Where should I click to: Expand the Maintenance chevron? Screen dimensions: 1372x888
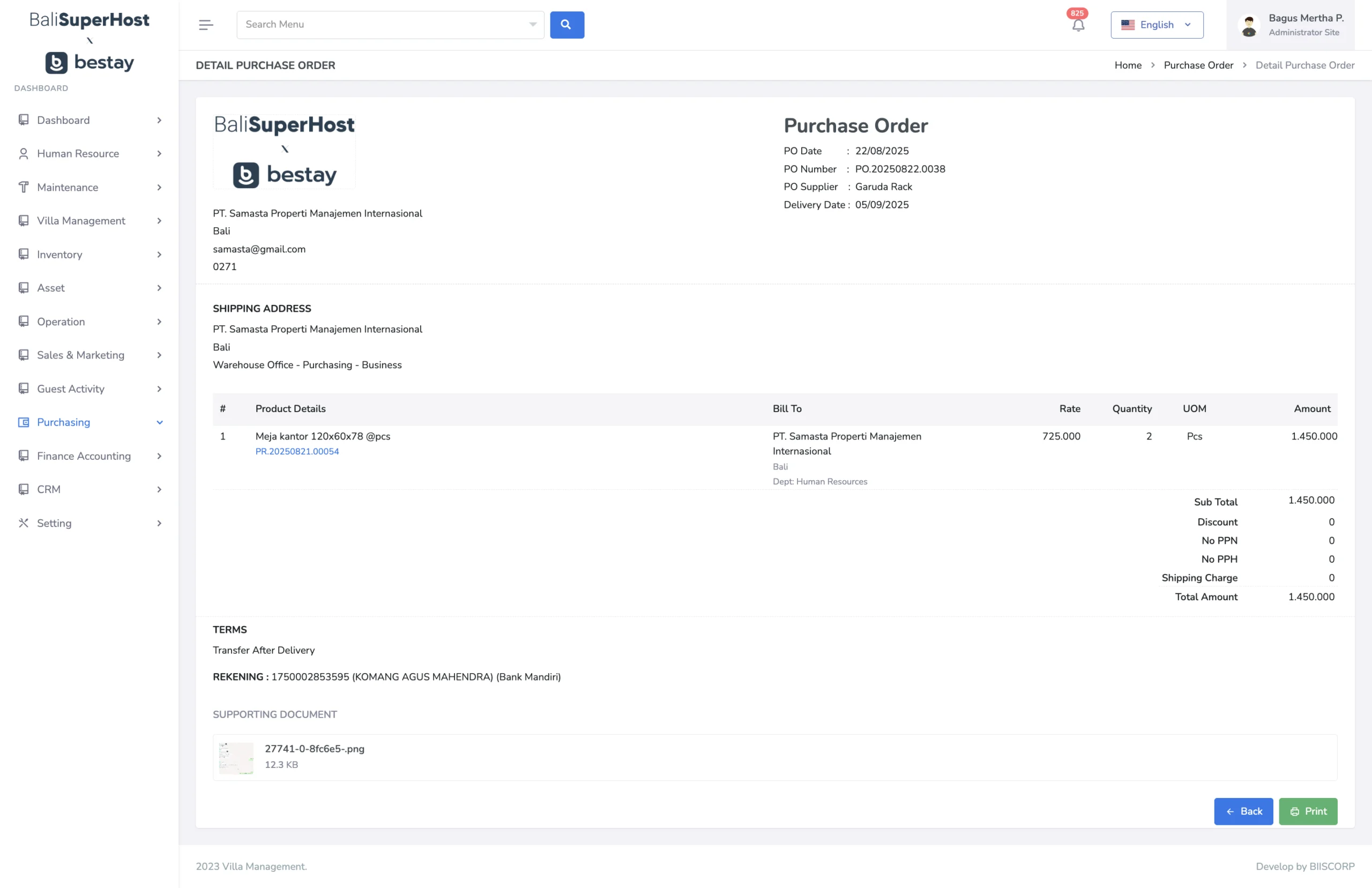[159, 188]
